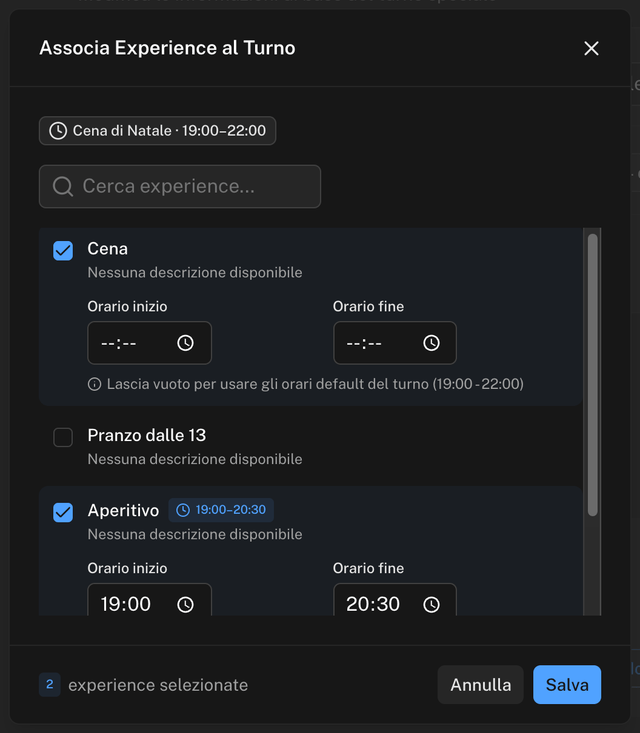This screenshot has width=640, height=733.
Task: Click the experience list scrollbar
Action: pyautogui.click(x=592, y=375)
